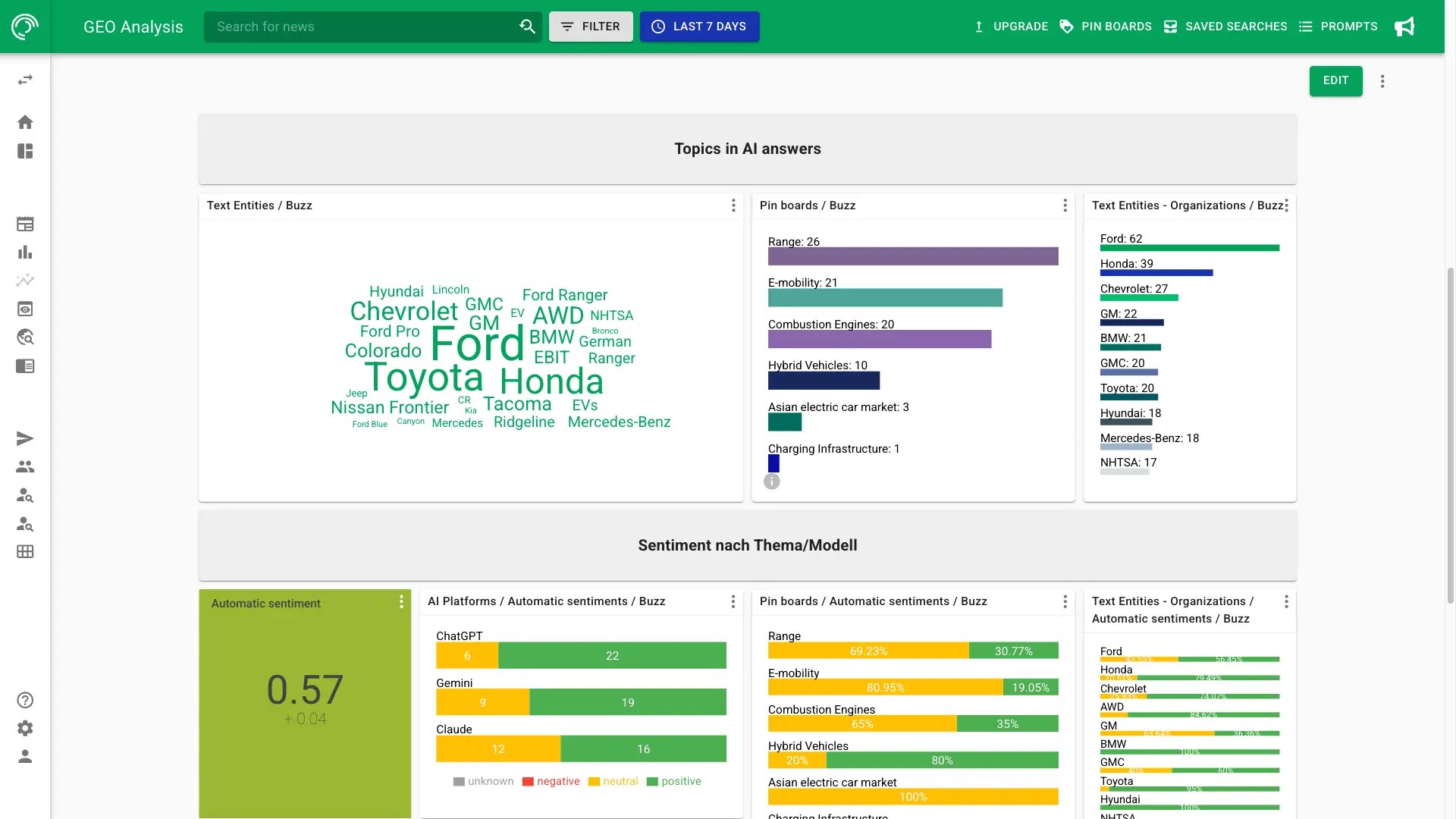
Task: Open the newspaper reader icon in the sidebar
Action: click(25, 366)
